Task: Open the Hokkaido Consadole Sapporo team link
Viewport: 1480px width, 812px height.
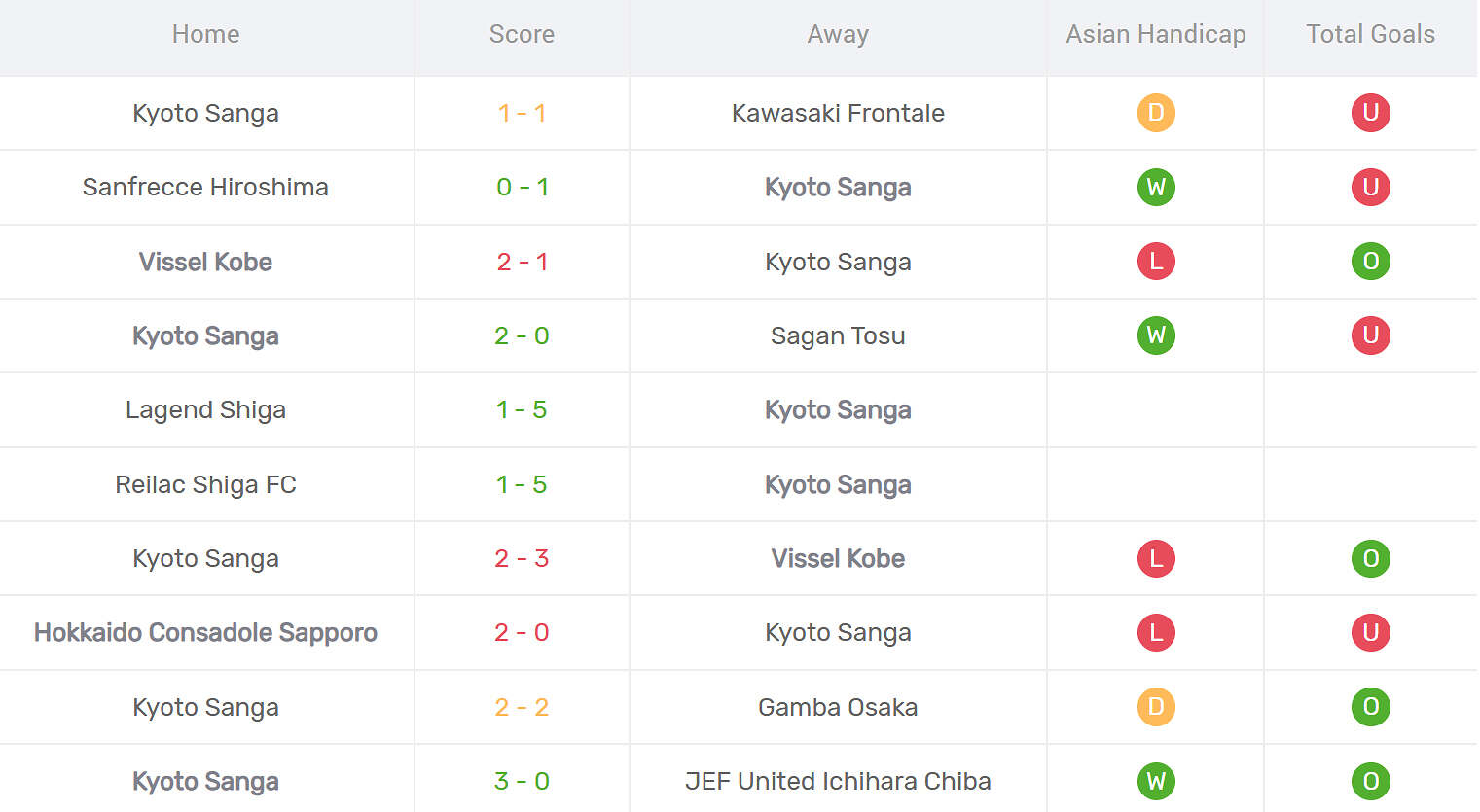Action: click(x=205, y=633)
